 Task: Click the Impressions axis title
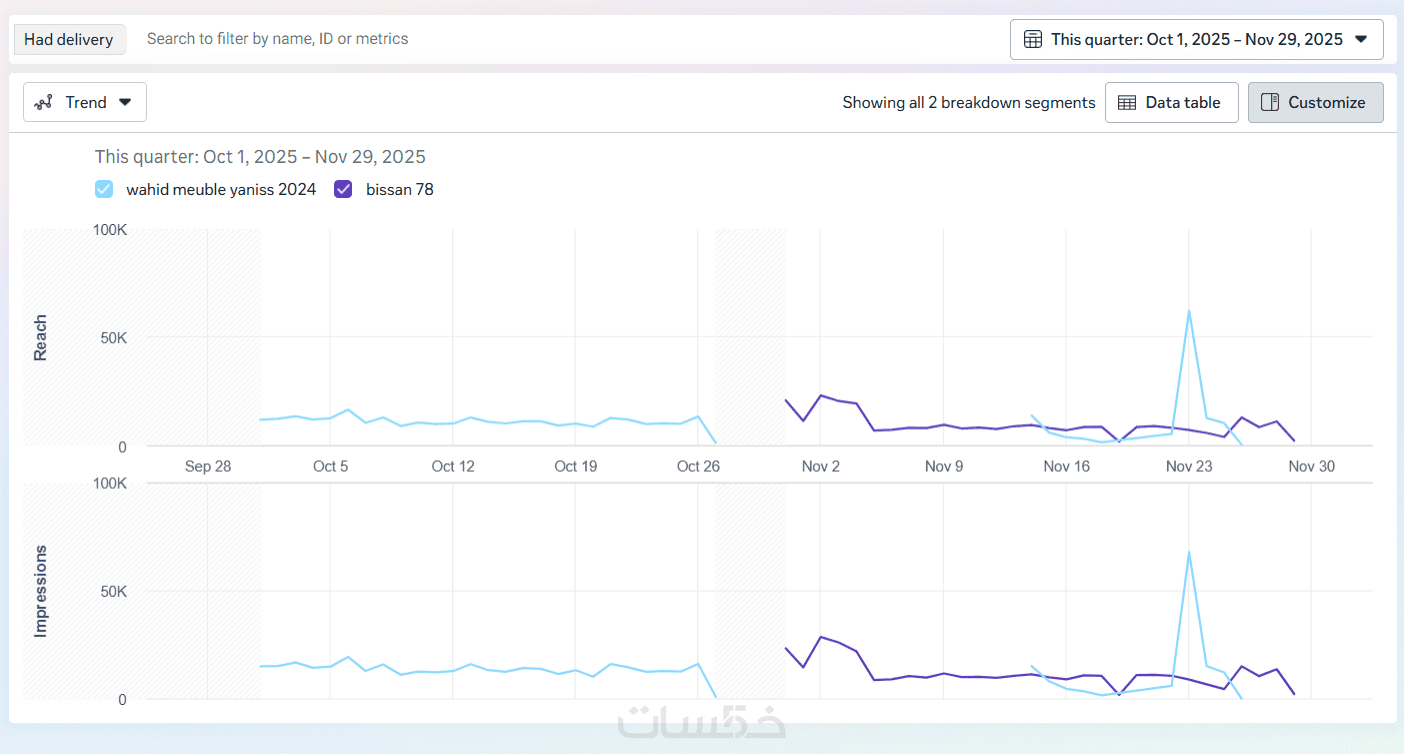(41, 591)
